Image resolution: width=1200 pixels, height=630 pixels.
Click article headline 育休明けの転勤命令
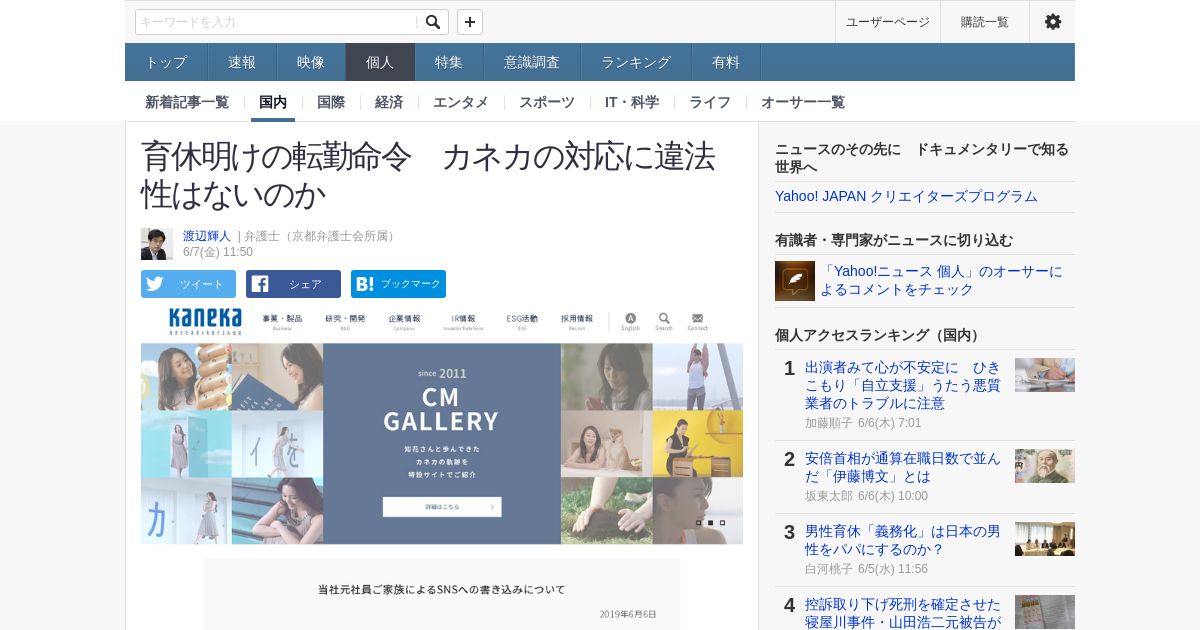coord(428,175)
